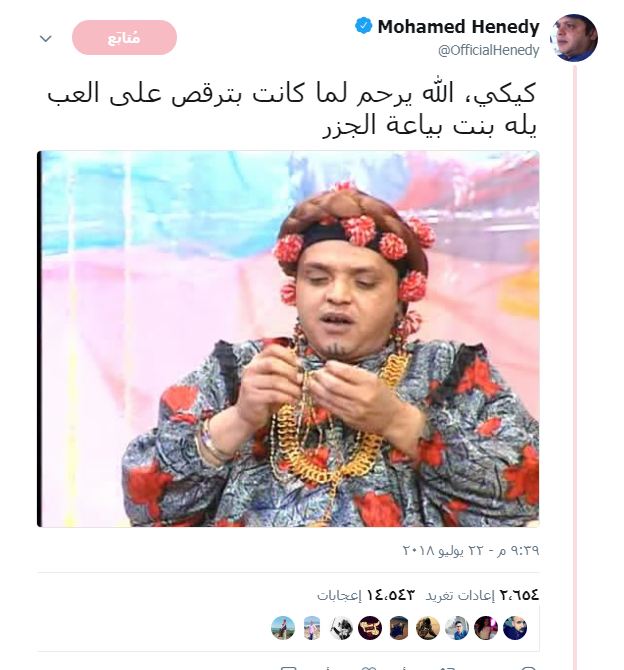Click the tweet timestamp ٢٢ يوليو ٢٠١٨
This screenshot has height=670, width=624.
pyautogui.click(x=471, y=550)
